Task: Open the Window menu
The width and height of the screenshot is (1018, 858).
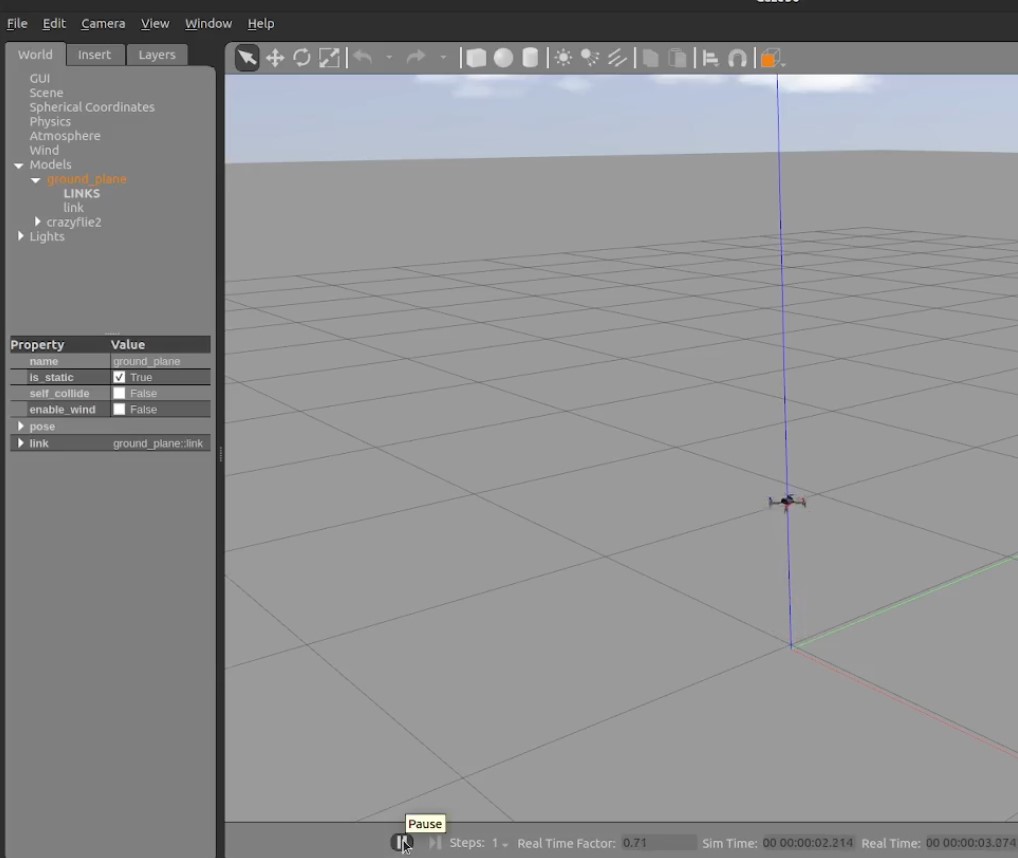Action: click(x=208, y=23)
